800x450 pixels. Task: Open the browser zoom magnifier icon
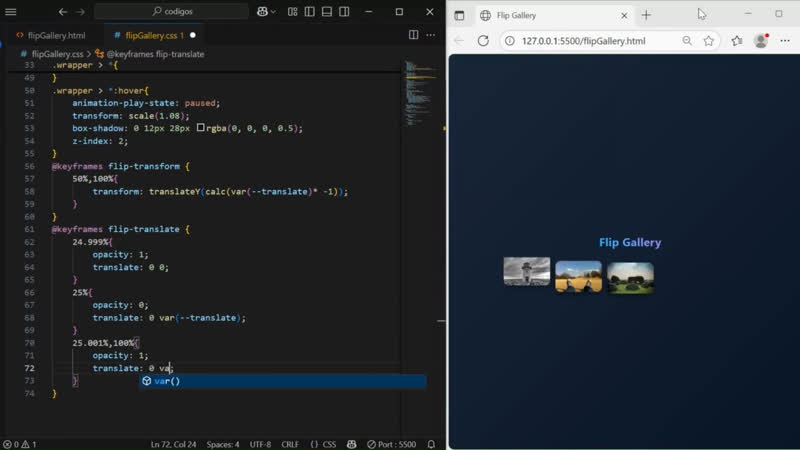(687, 41)
